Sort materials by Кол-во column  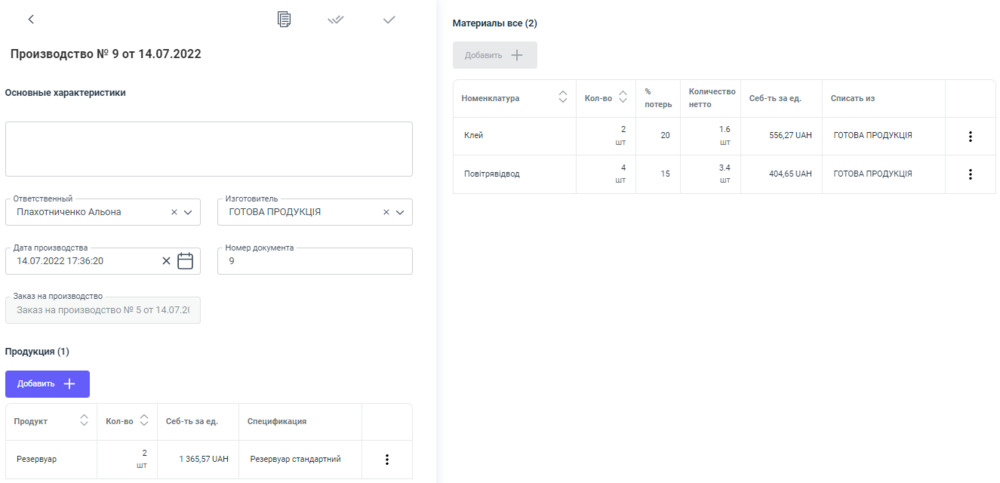click(x=623, y=98)
